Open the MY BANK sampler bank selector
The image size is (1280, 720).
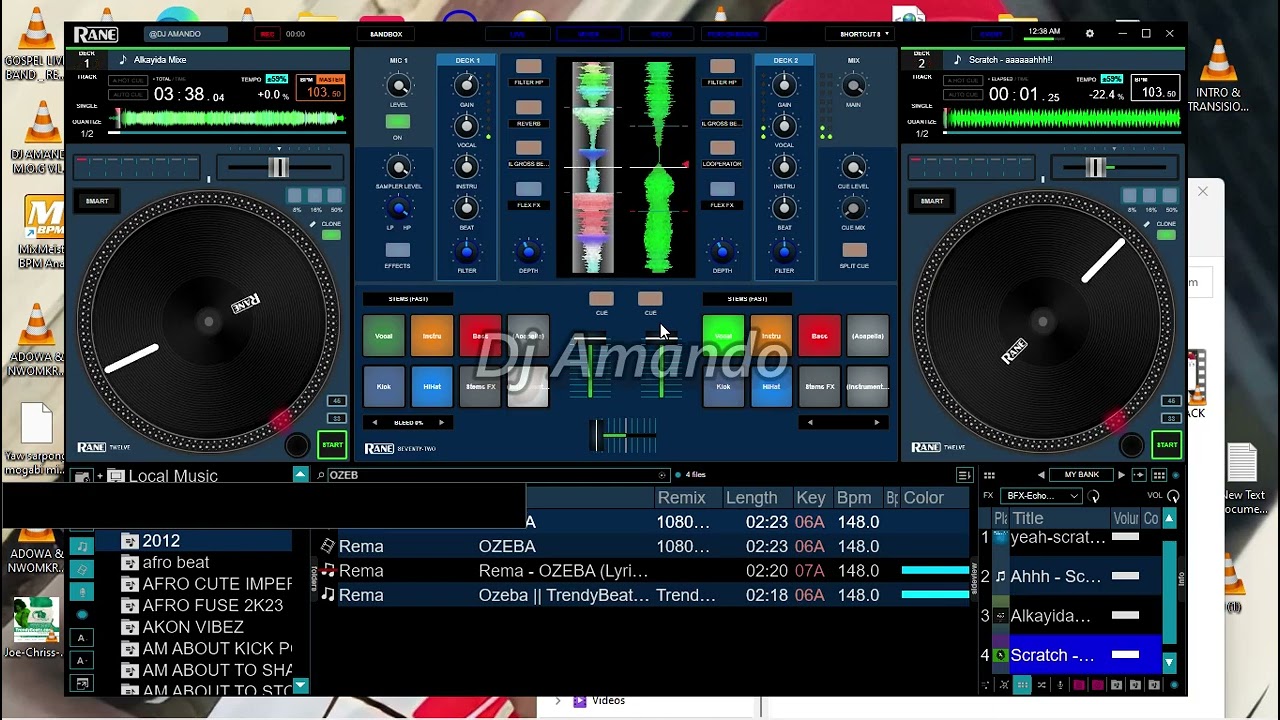(1081, 475)
